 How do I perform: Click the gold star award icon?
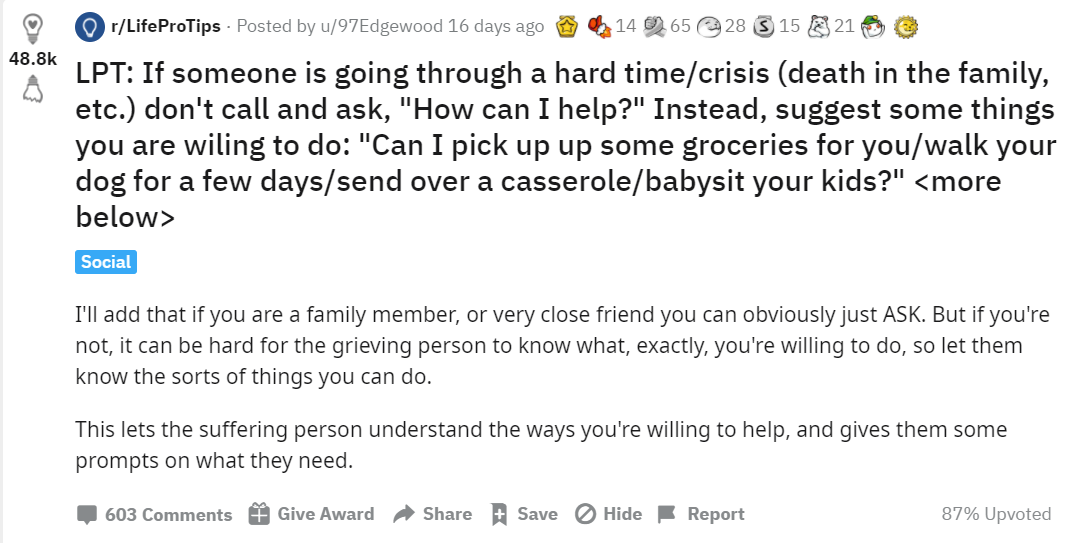(567, 27)
